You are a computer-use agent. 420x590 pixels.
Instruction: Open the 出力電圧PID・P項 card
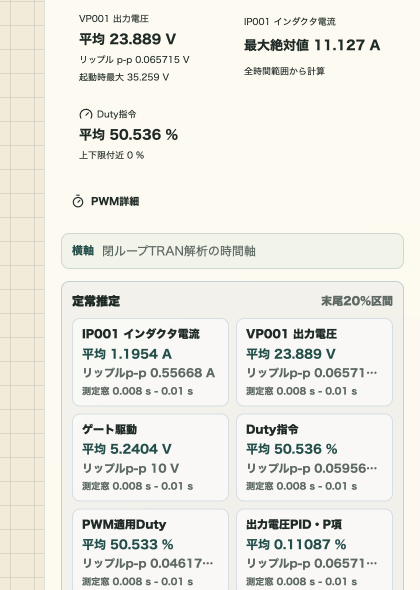coord(314,550)
